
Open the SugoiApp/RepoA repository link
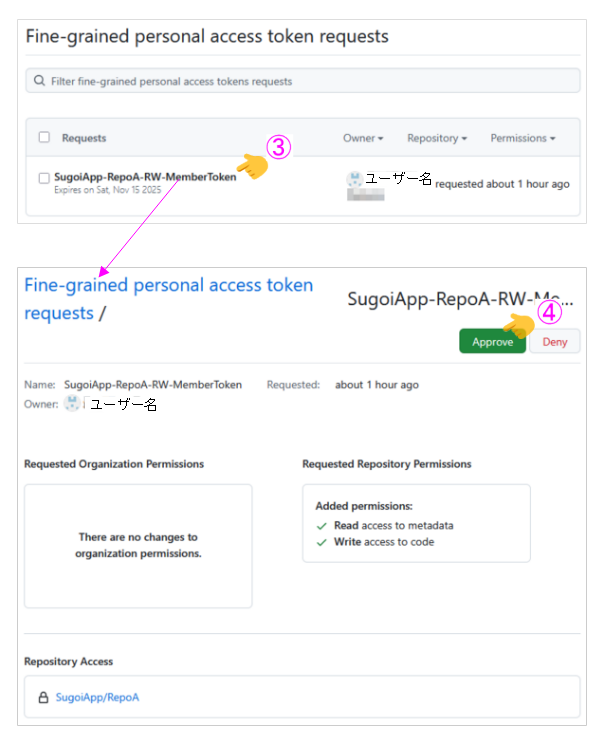pos(97,697)
